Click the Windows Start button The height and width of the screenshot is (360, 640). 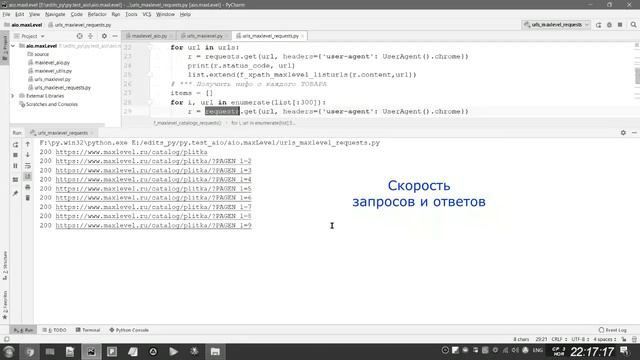click(x=9, y=351)
